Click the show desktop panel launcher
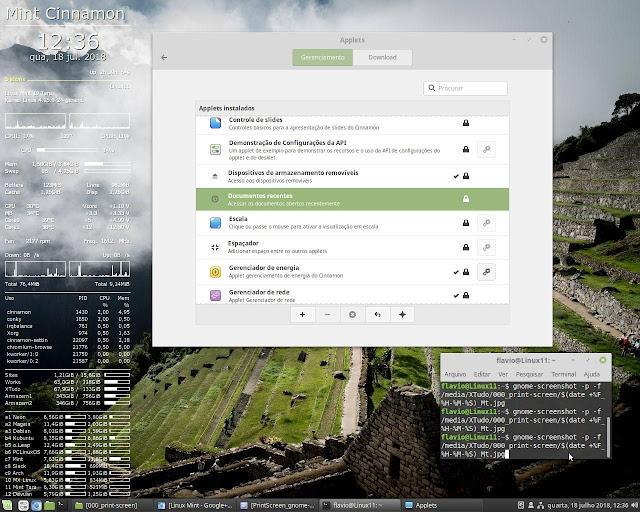Image resolution: width=640 pixels, height=512 pixels. pos(23,505)
